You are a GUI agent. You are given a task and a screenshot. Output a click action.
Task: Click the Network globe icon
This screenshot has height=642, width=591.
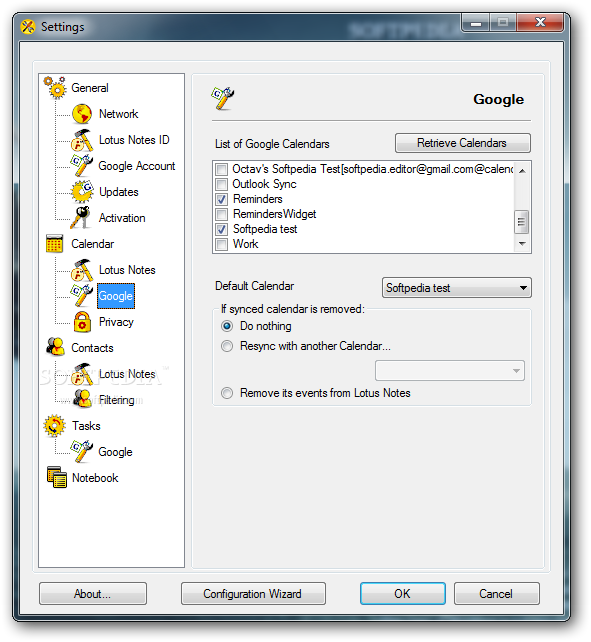point(82,114)
